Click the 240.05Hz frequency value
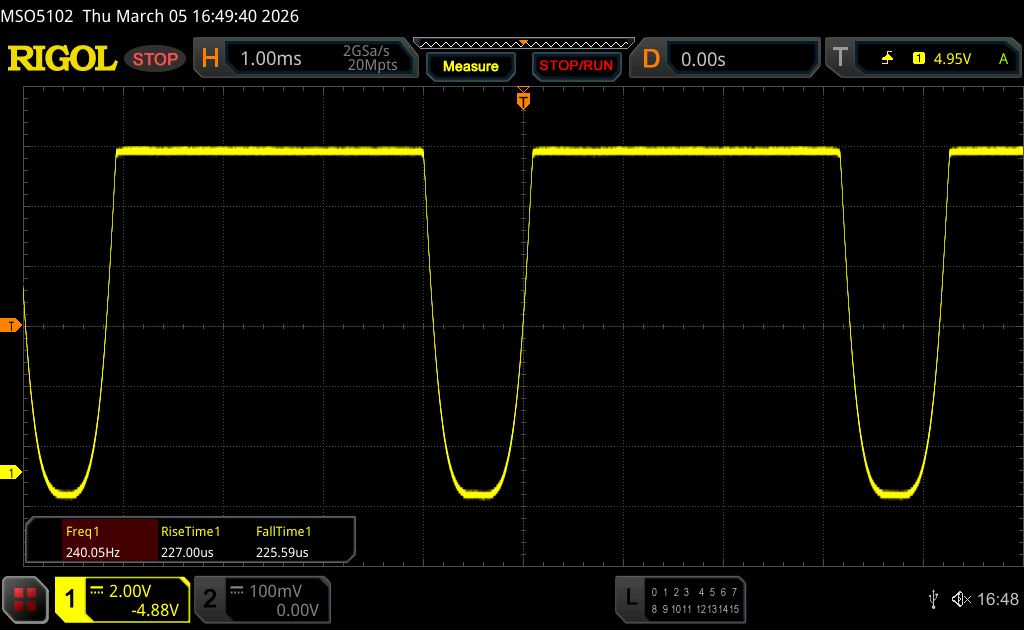This screenshot has height=630, width=1024. (93, 552)
